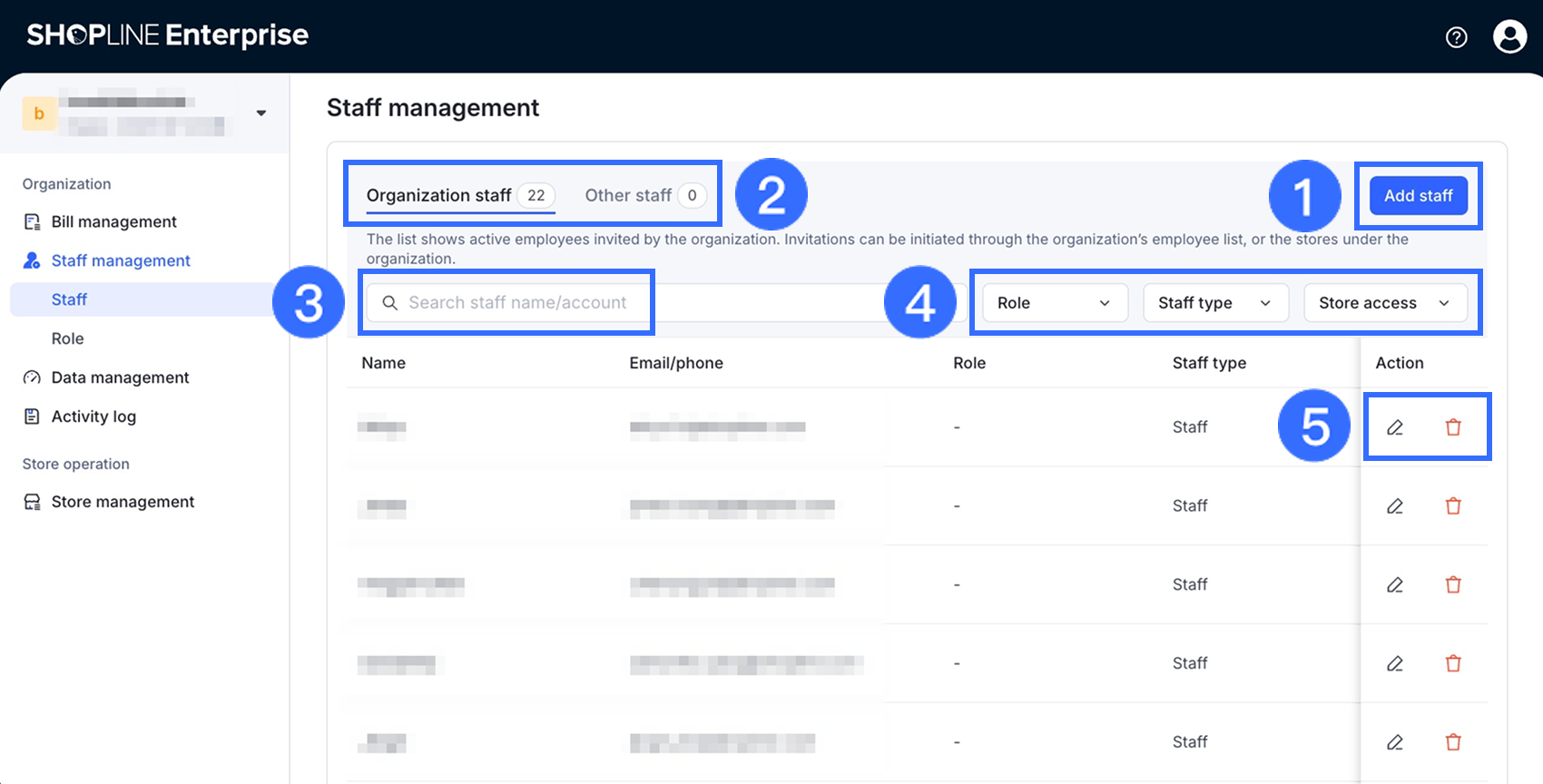This screenshot has width=1543, height=784.
Task: Click the Store operation section label
Action: 76,465
